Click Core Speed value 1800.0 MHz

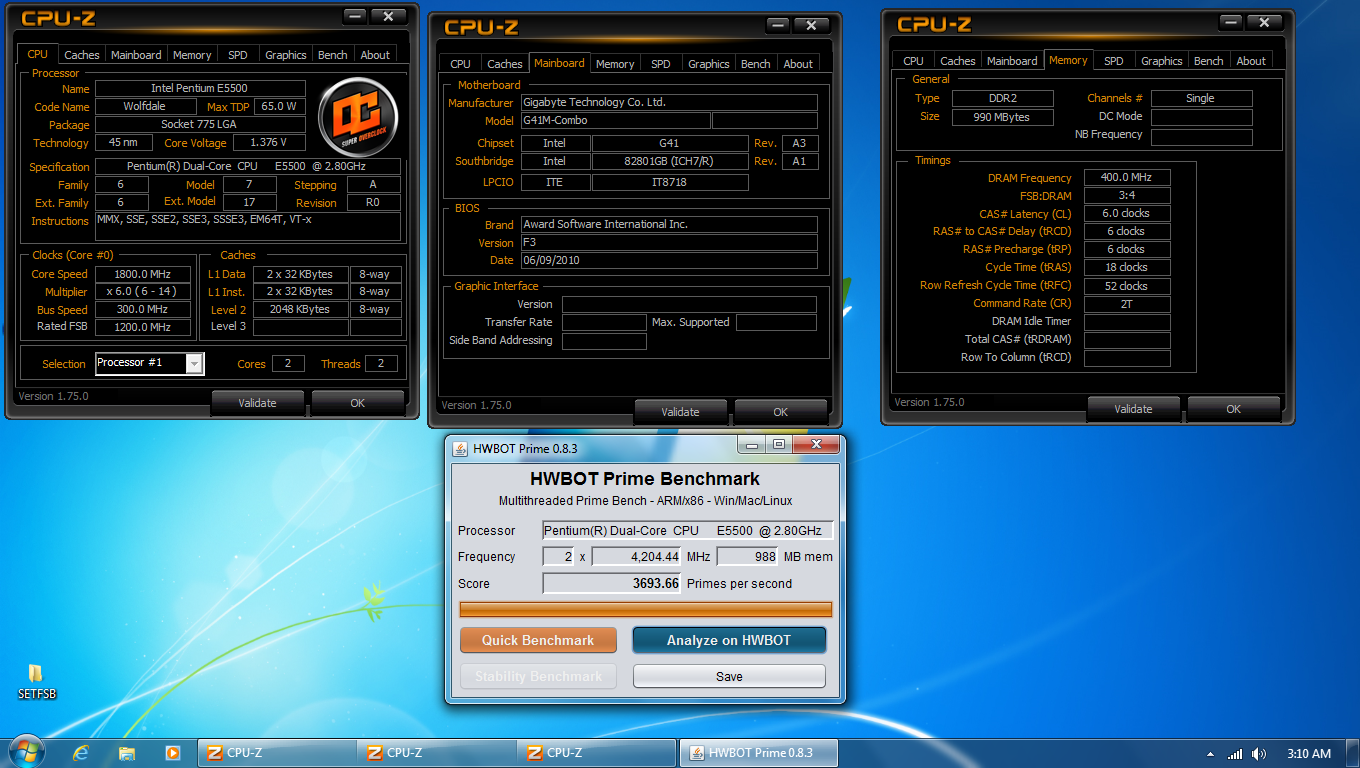click(143, 274)
